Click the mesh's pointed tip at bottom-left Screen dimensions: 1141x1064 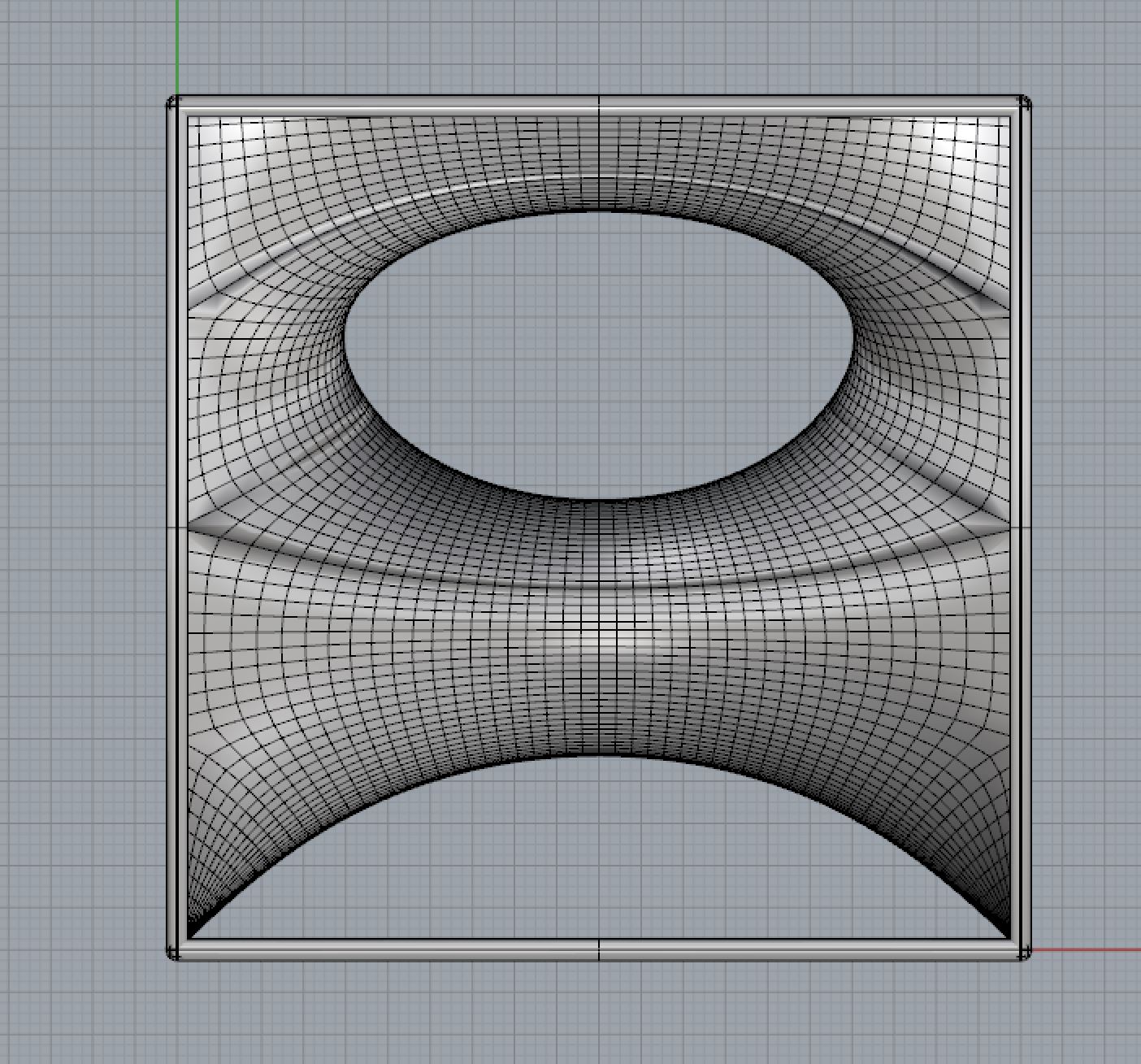[x=191, y=935]
